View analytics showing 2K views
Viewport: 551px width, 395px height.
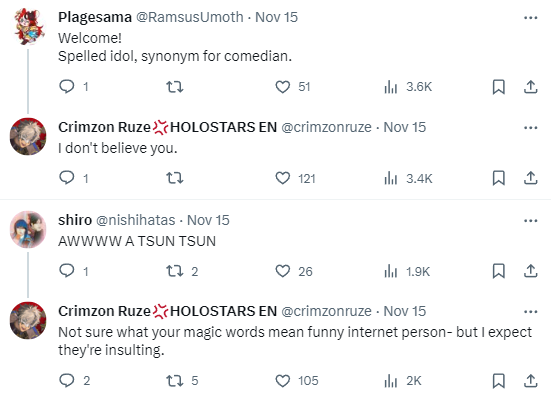point(403,381)
